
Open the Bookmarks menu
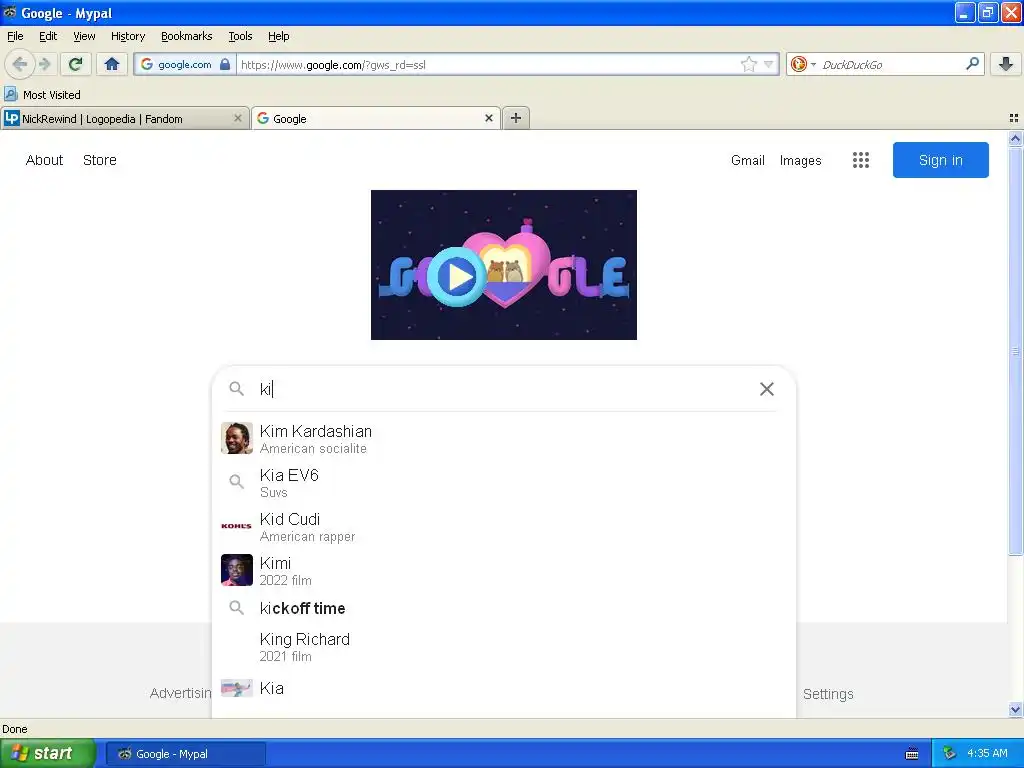pos(187,36)
